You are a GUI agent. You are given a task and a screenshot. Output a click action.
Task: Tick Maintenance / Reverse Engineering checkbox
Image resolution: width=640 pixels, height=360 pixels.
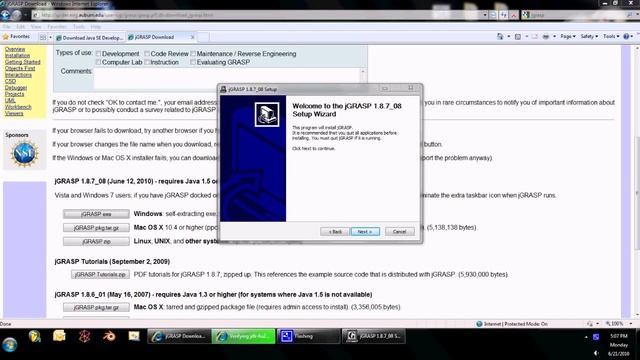pos(193,53)
